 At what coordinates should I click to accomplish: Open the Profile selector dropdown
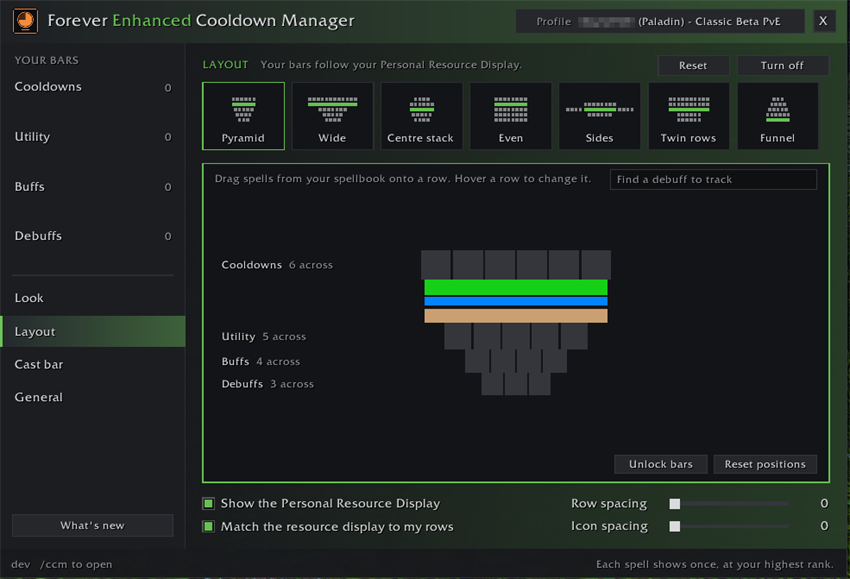659,22
